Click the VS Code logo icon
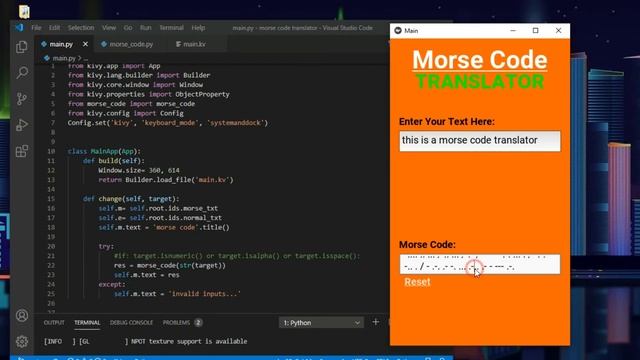The height and width of the screenshot is (360, 640). (19, 28)
